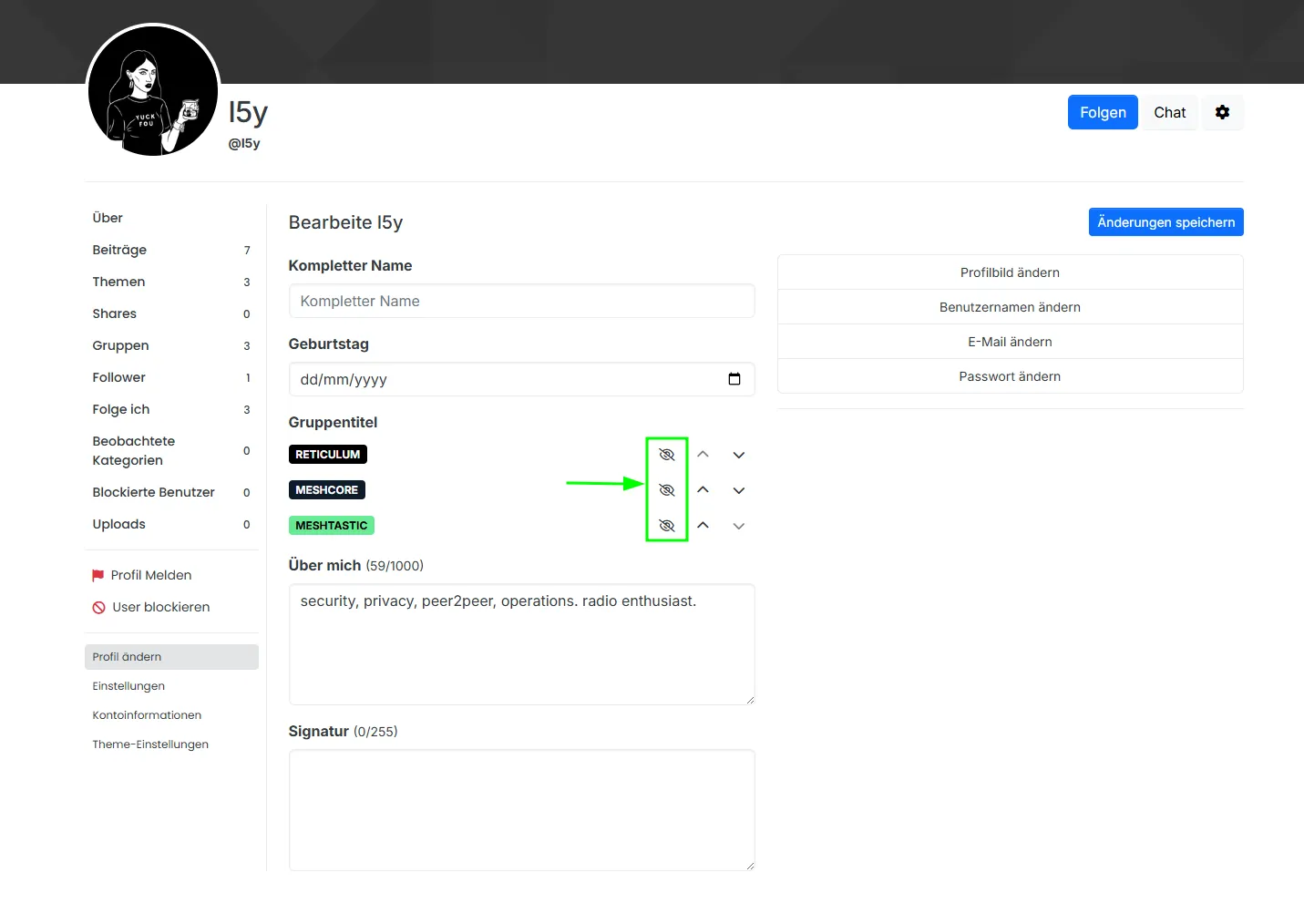The image size is (1304, 924).
Task: Open the Beiträge section
Action: (119, 250)
